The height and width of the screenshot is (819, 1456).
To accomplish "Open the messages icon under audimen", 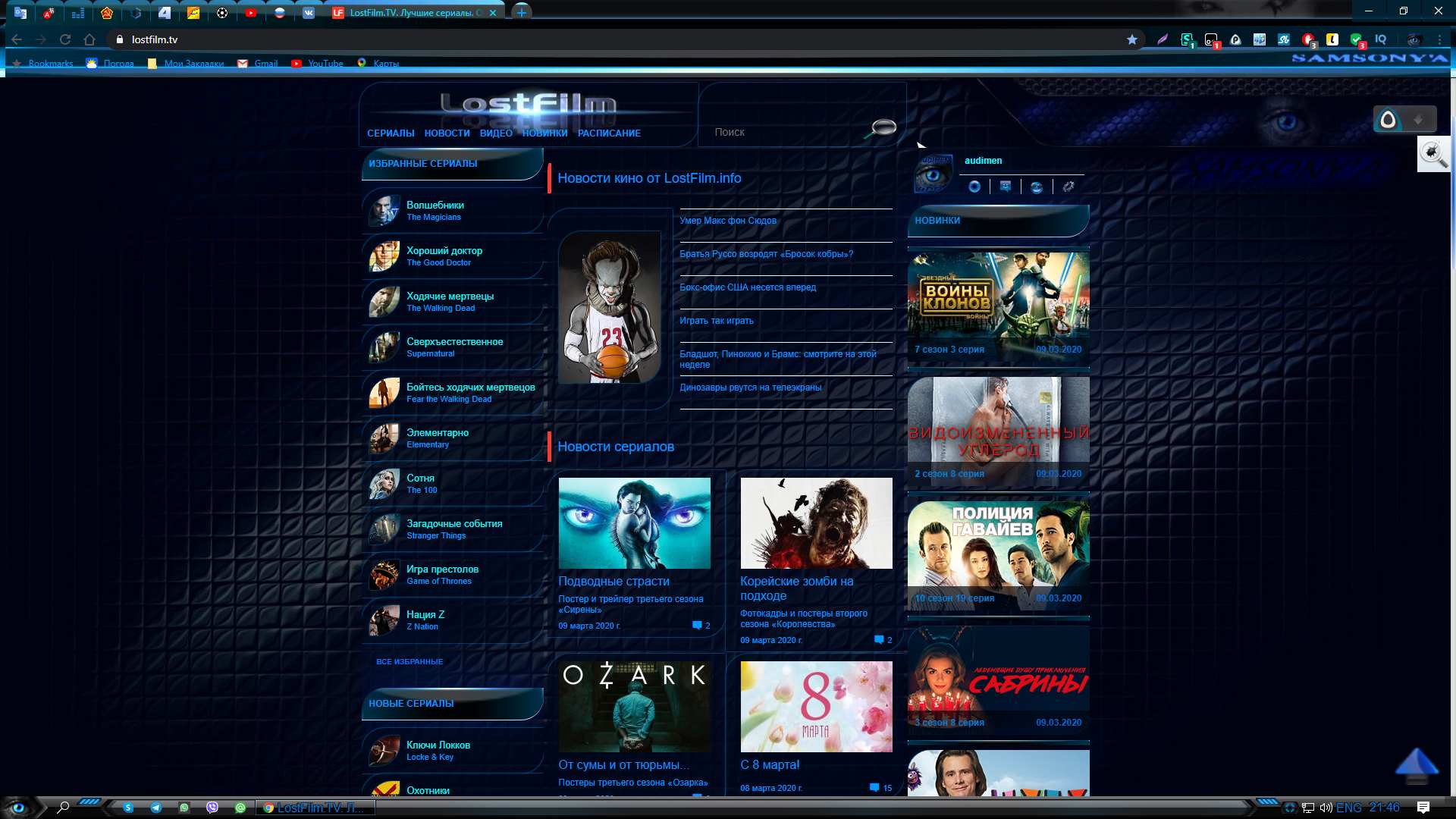I will point(1006,187).
